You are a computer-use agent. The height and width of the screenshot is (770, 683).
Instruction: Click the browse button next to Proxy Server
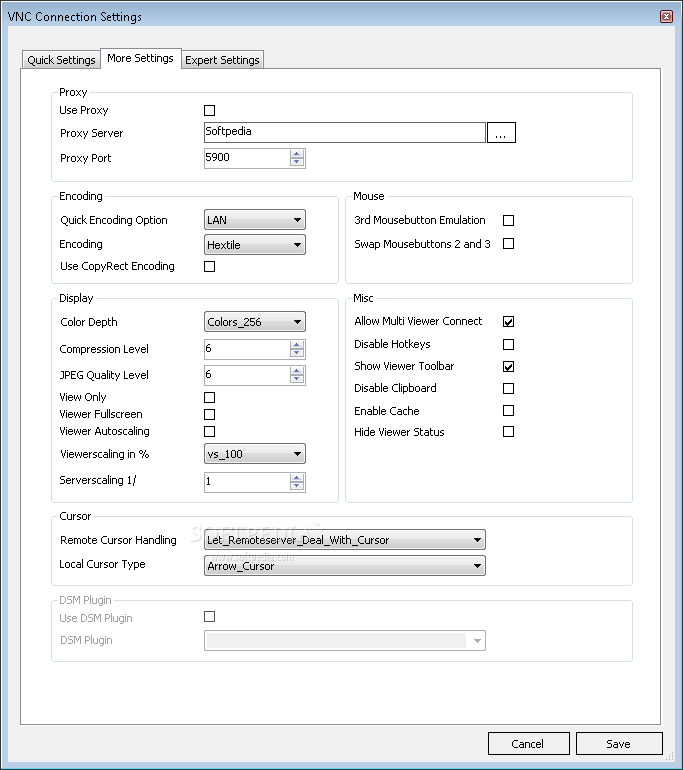pyautogui.click(x=501, y=133)
